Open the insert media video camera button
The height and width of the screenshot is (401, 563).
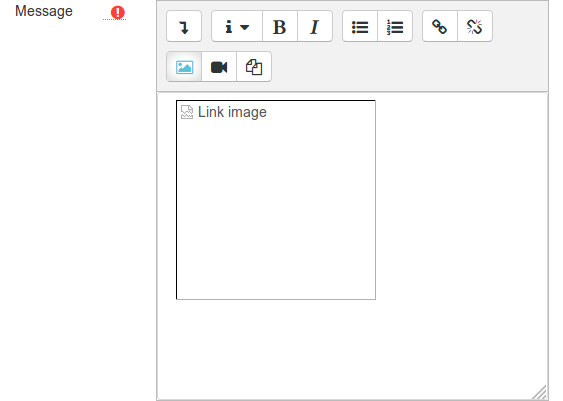coord(219,67)
